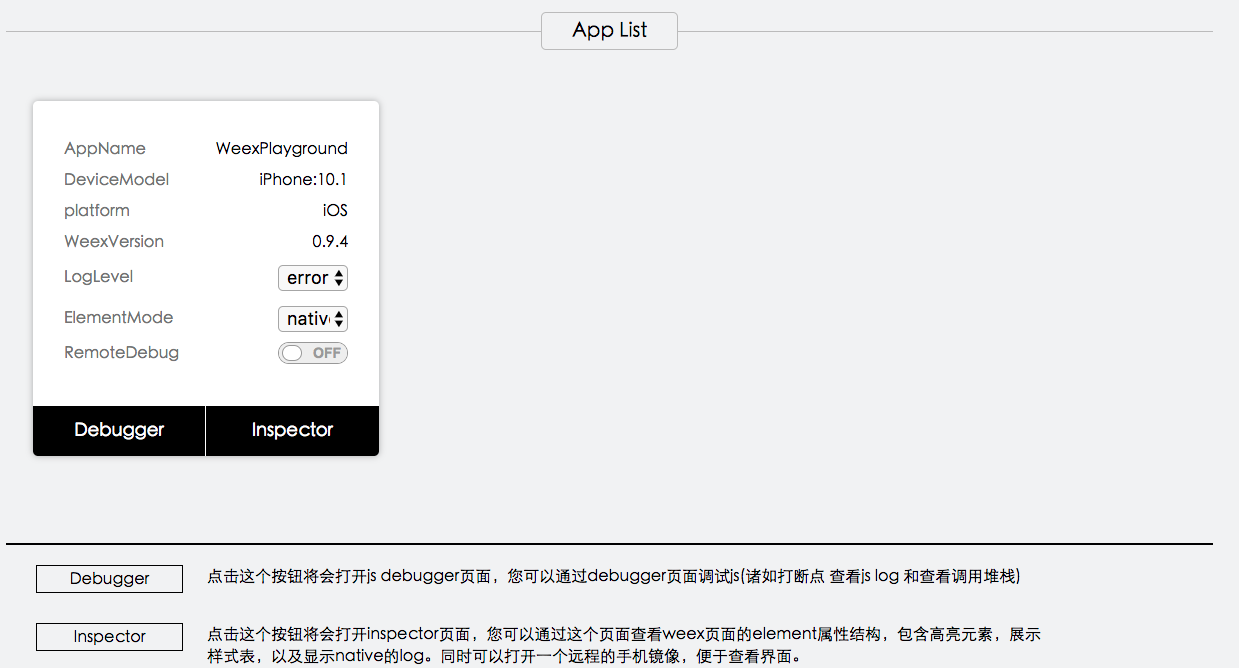1239x668 pixels.
Task: Select the WeexPlayground device card
Action: point(205,250)
